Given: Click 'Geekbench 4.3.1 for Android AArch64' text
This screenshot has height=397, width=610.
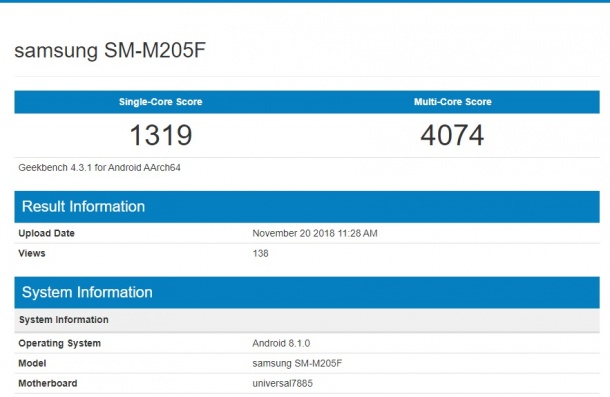Looking at the screenshot, I should (x=99, y=168).
